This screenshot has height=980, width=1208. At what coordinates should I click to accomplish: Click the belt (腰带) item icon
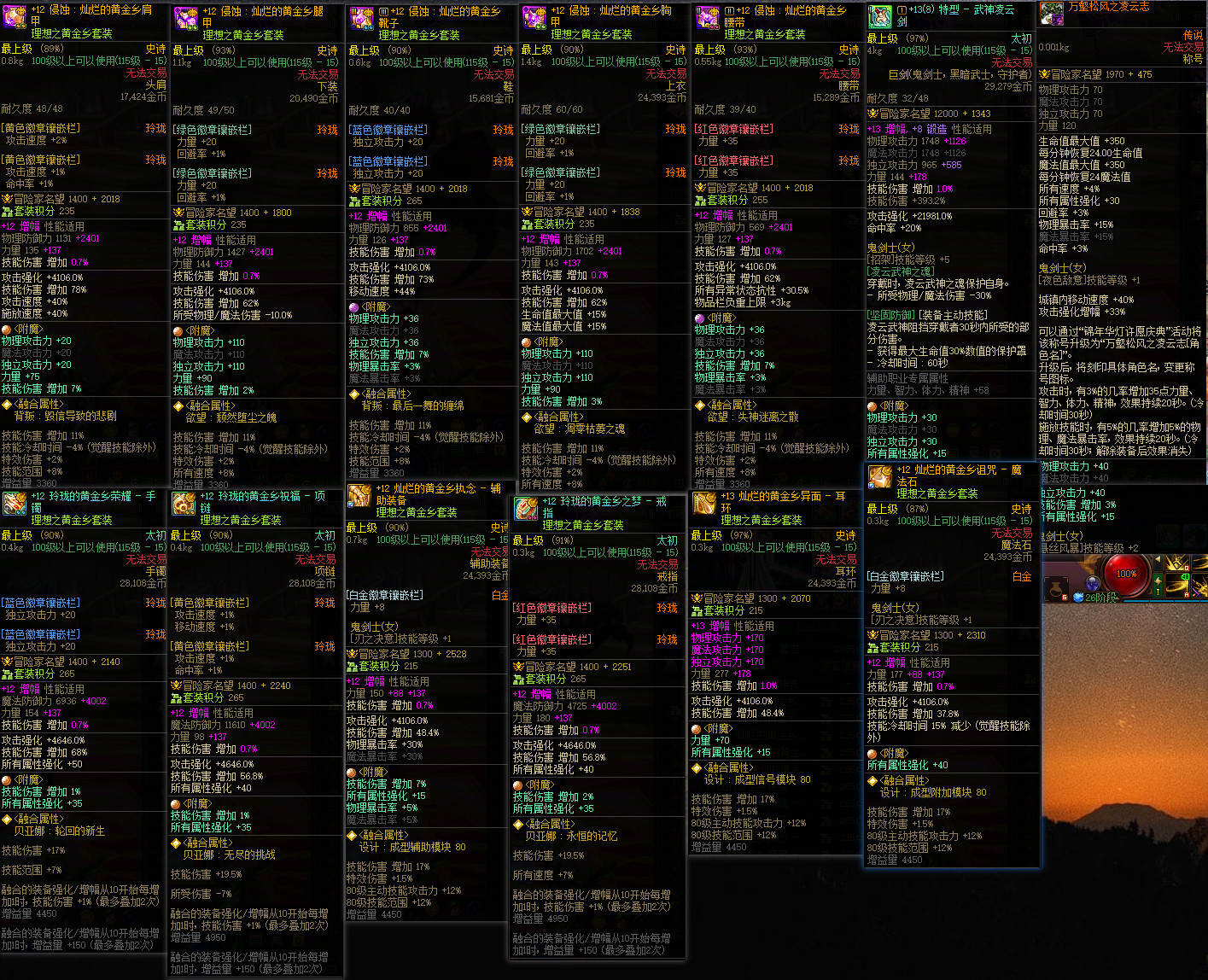pos(708,19)
